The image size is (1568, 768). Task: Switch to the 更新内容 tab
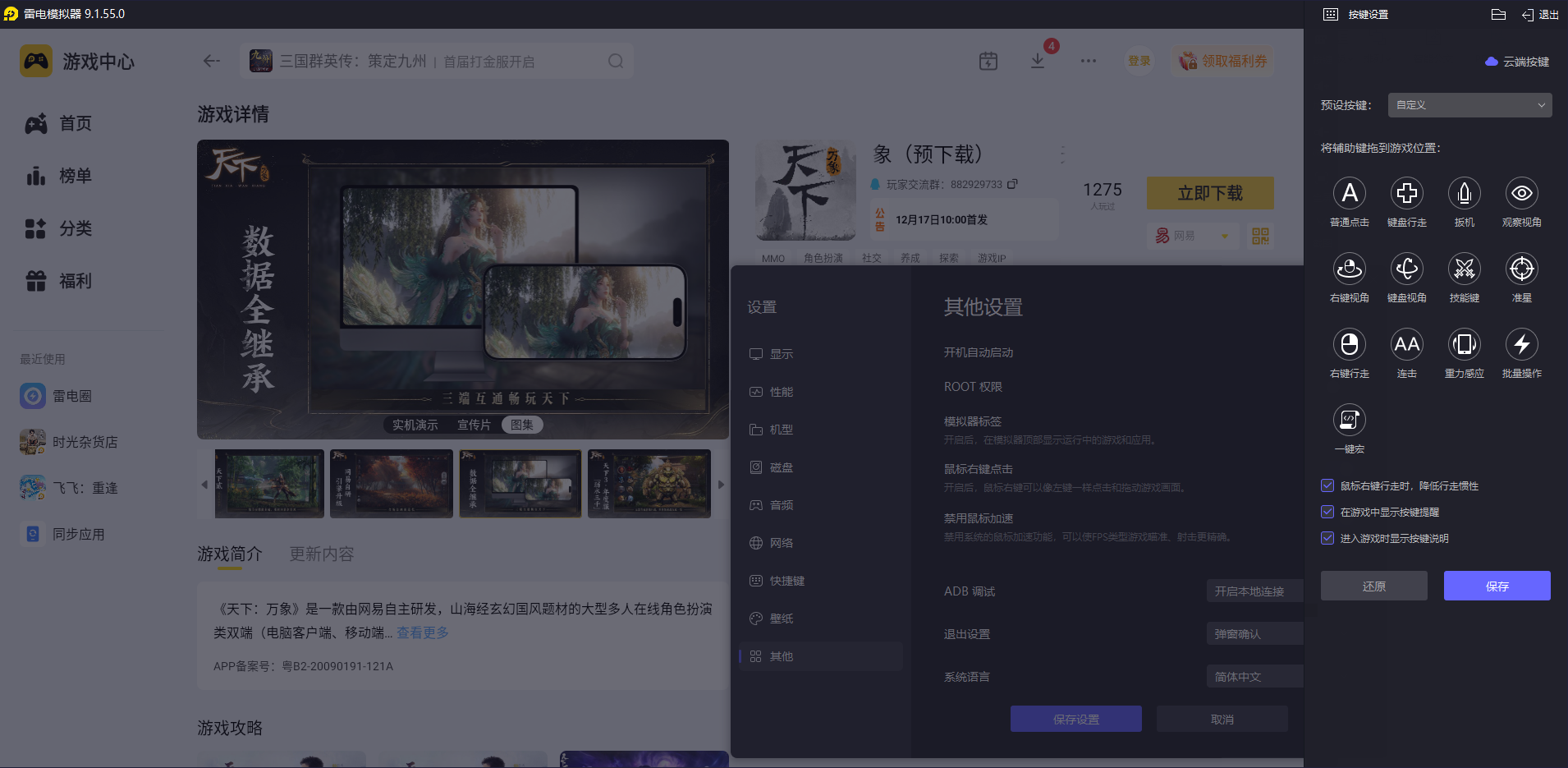pos(321,554)
